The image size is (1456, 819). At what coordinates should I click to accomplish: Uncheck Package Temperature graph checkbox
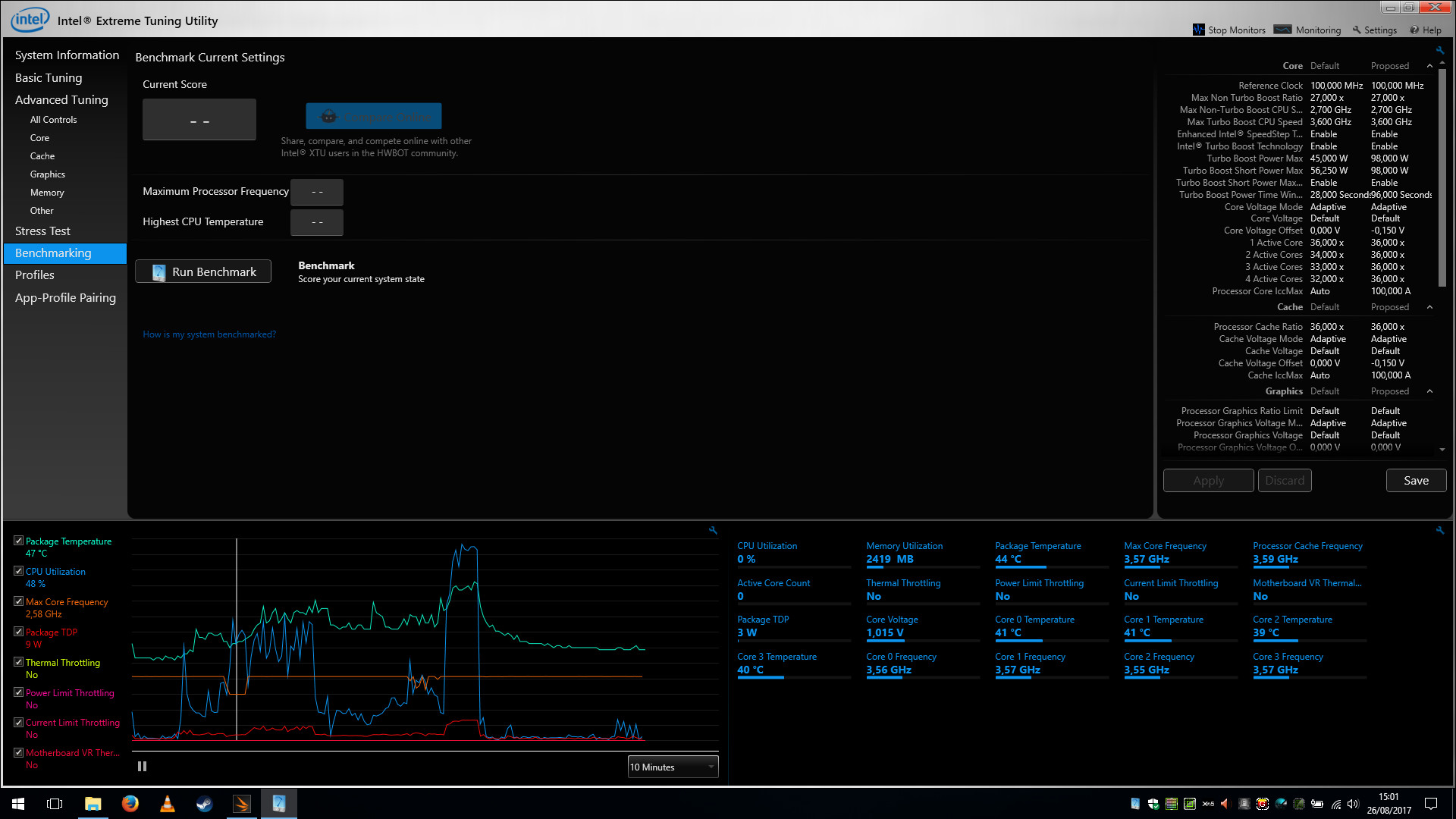18,541
